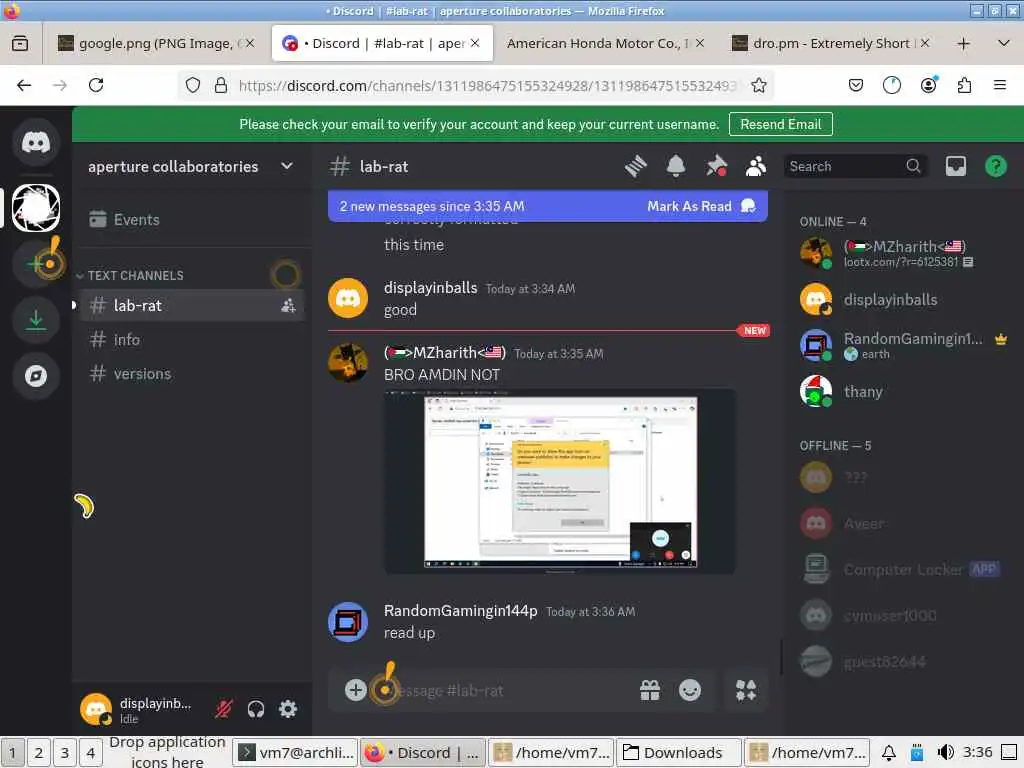Viewport: 1024px width, 768px height.
Task: Open Firefox application hamburger menu
Action: click(1000, 86)
